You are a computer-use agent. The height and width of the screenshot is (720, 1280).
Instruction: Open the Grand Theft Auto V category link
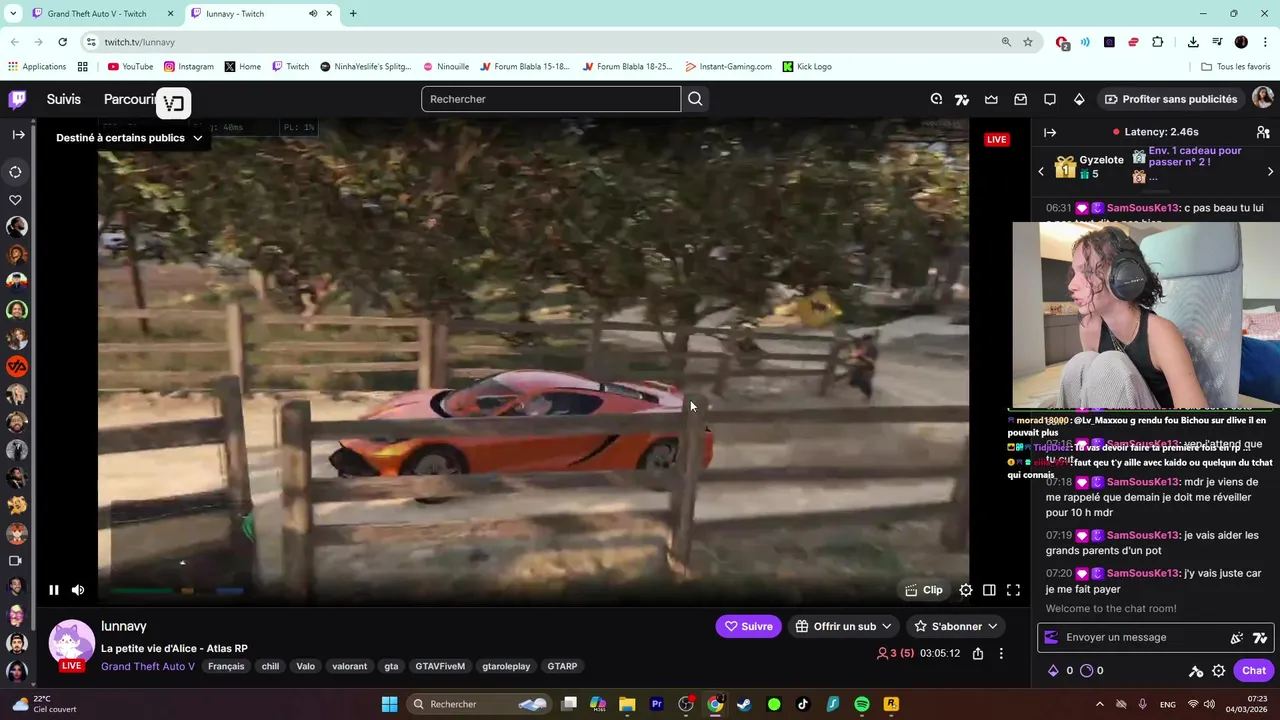[x=148, y=666]
